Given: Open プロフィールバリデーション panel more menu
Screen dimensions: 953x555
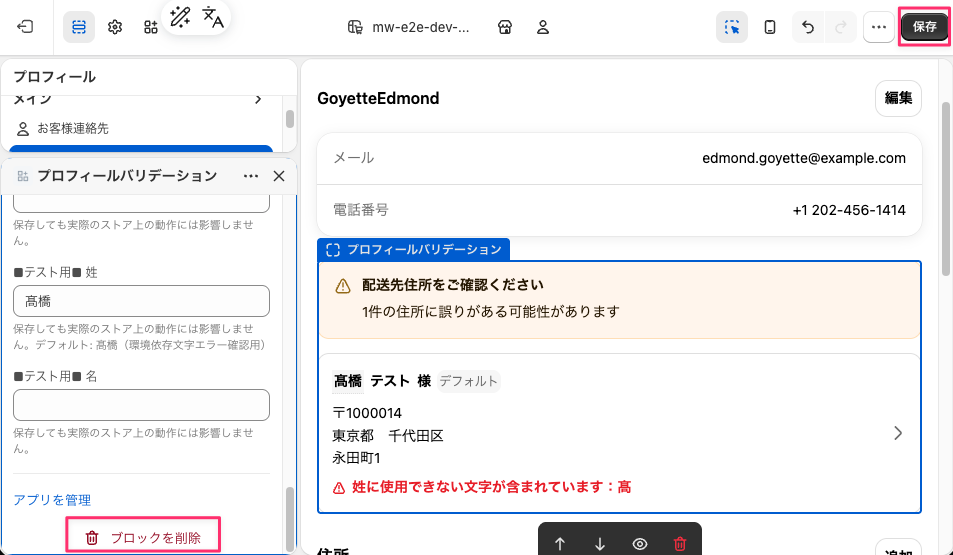Looking at the screenshot, I should [251, 176].
